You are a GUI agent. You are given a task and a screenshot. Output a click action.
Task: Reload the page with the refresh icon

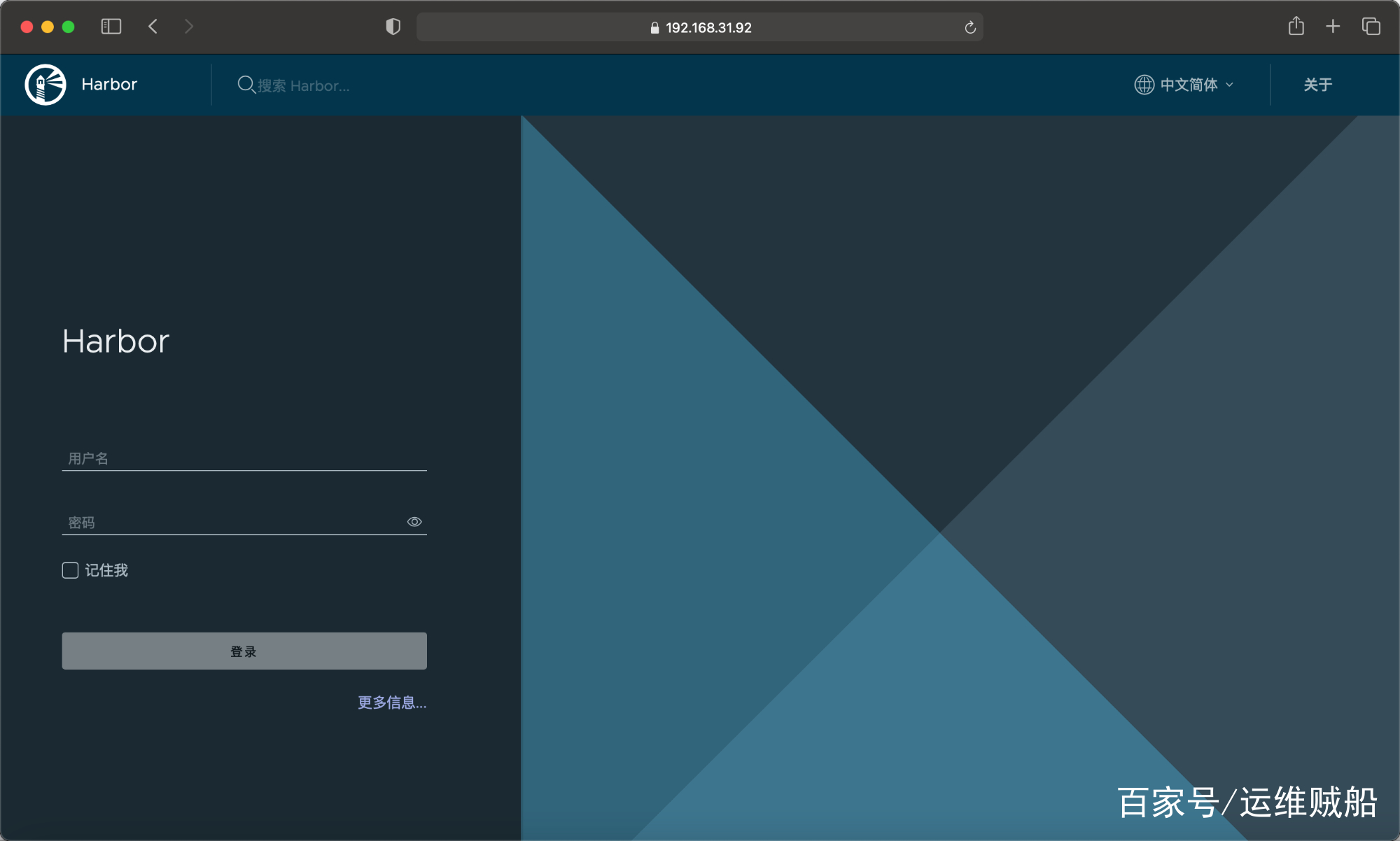pyautogui.click(x=970, y=27)
